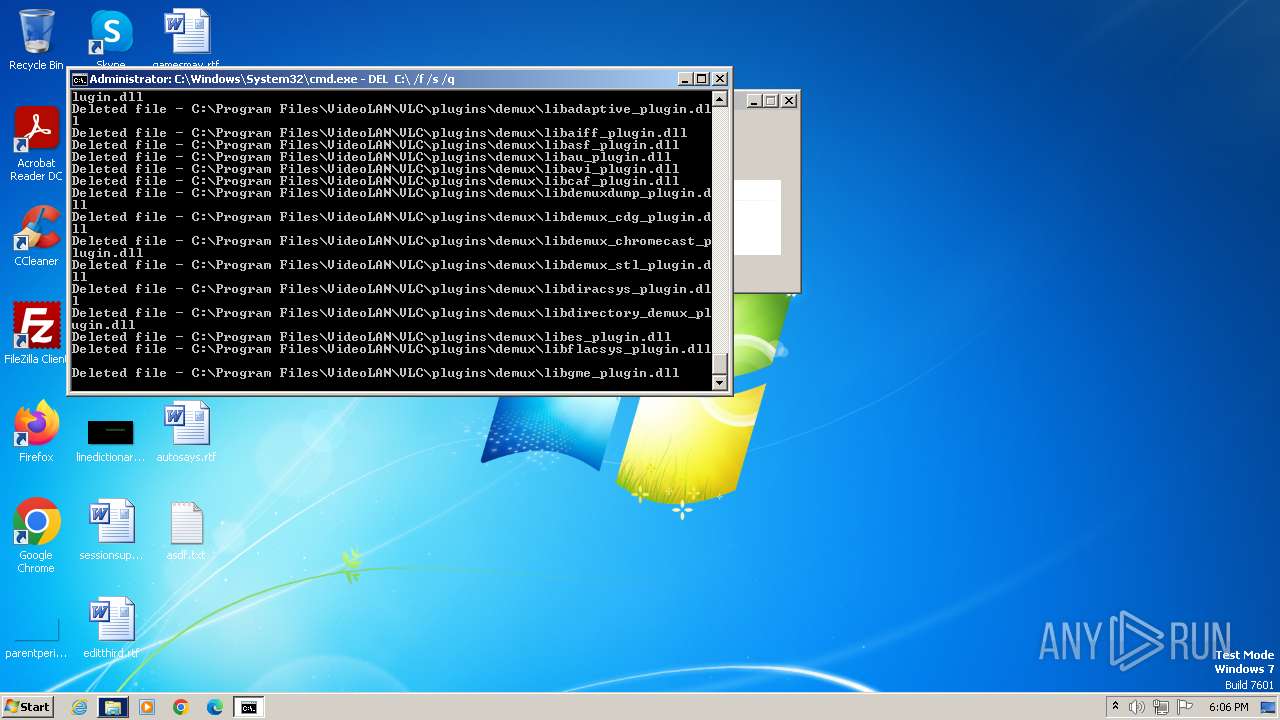1280x720 pixels.
Task: Open cmd window system menu icon
Action: tap(79, 79)
